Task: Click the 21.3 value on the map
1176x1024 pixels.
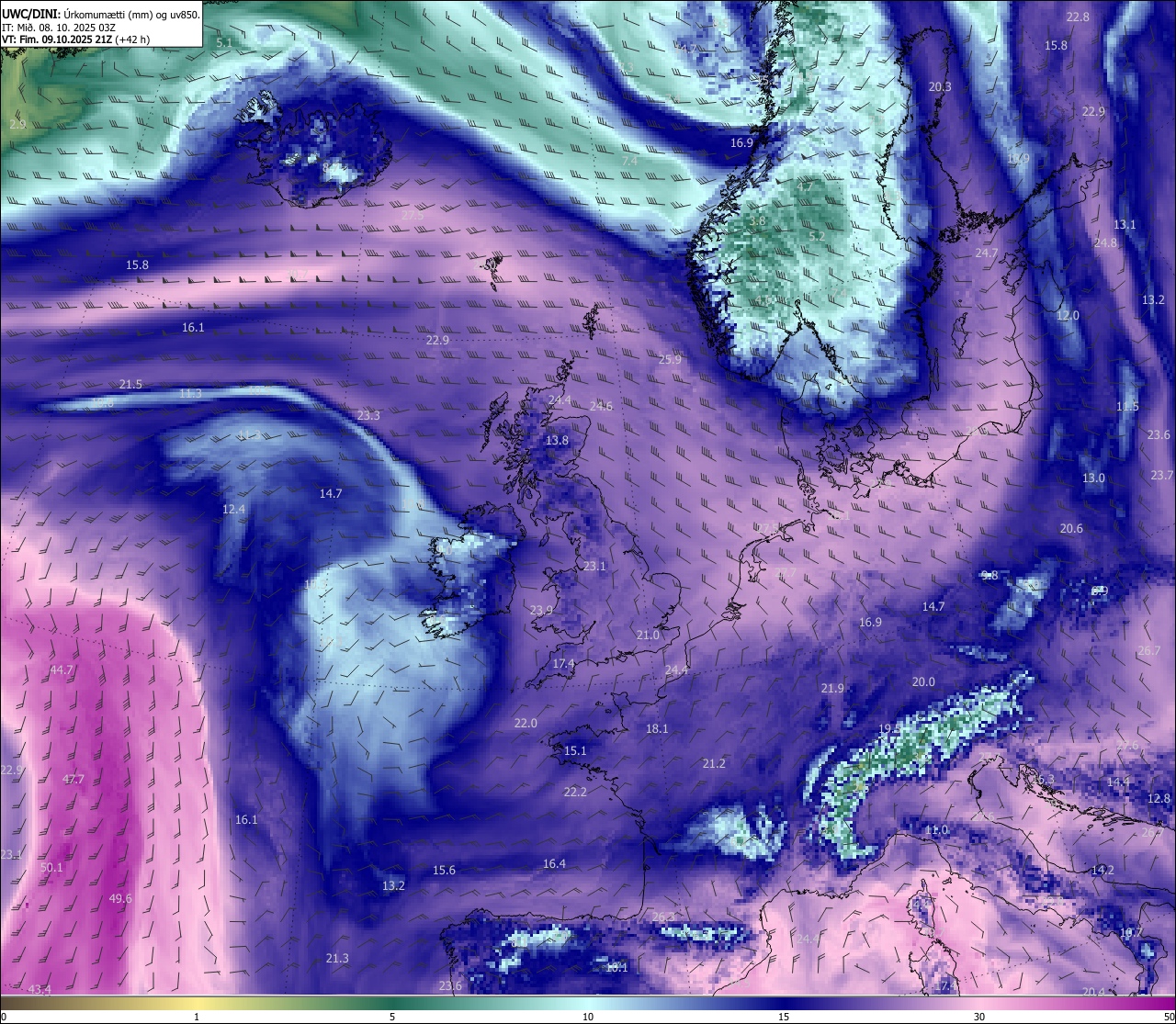Action: tap(337, 959)
